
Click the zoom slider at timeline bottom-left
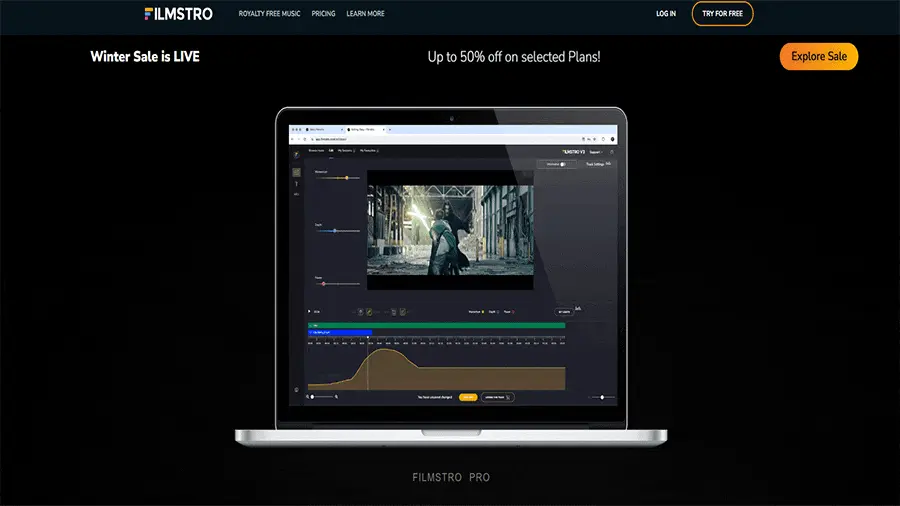click(312, 397)
